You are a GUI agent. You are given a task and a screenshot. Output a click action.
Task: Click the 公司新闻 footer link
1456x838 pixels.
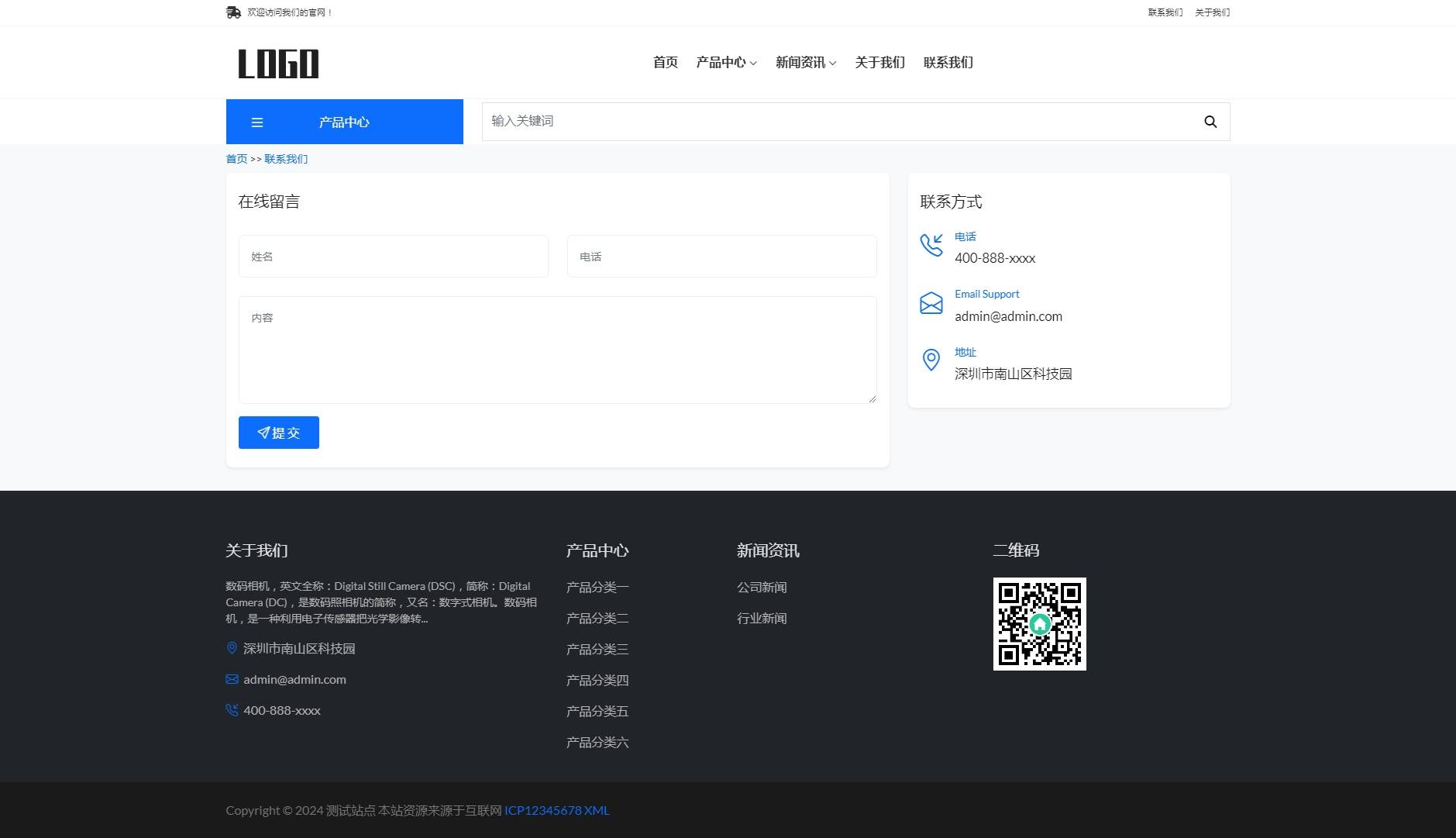point(761,587)
